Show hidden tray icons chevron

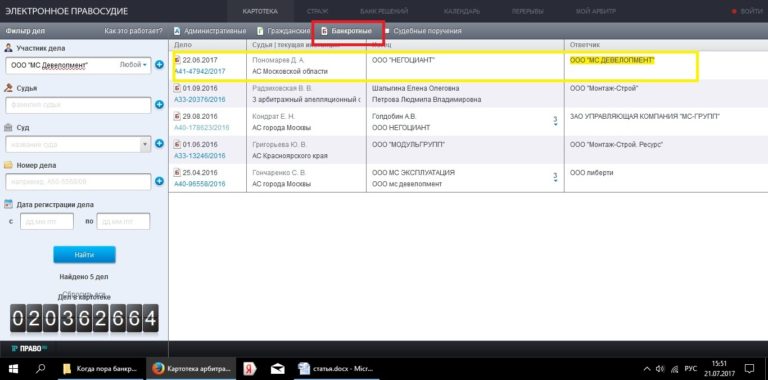[647, 369]
